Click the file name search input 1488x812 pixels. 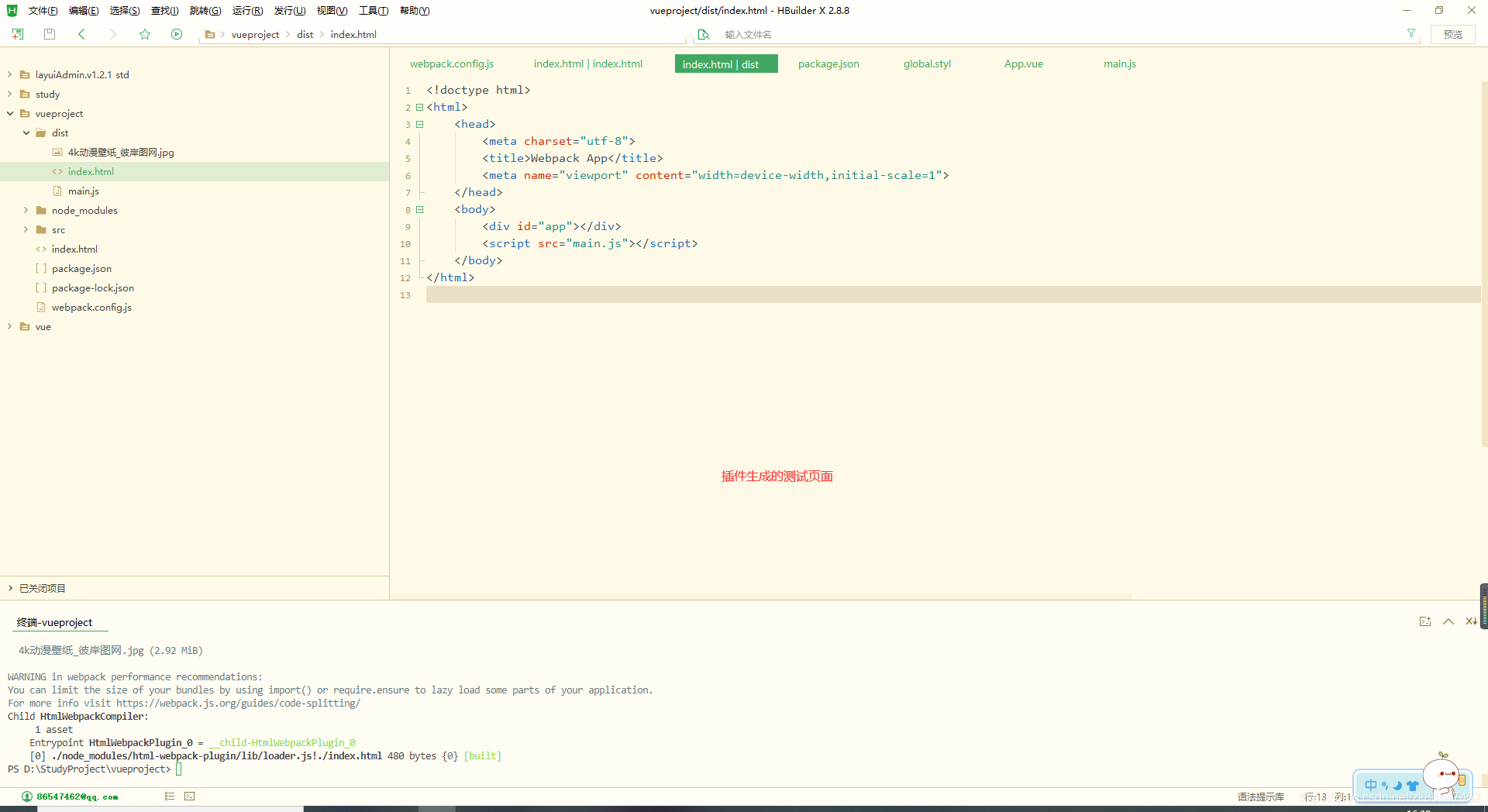point(1058,34)
